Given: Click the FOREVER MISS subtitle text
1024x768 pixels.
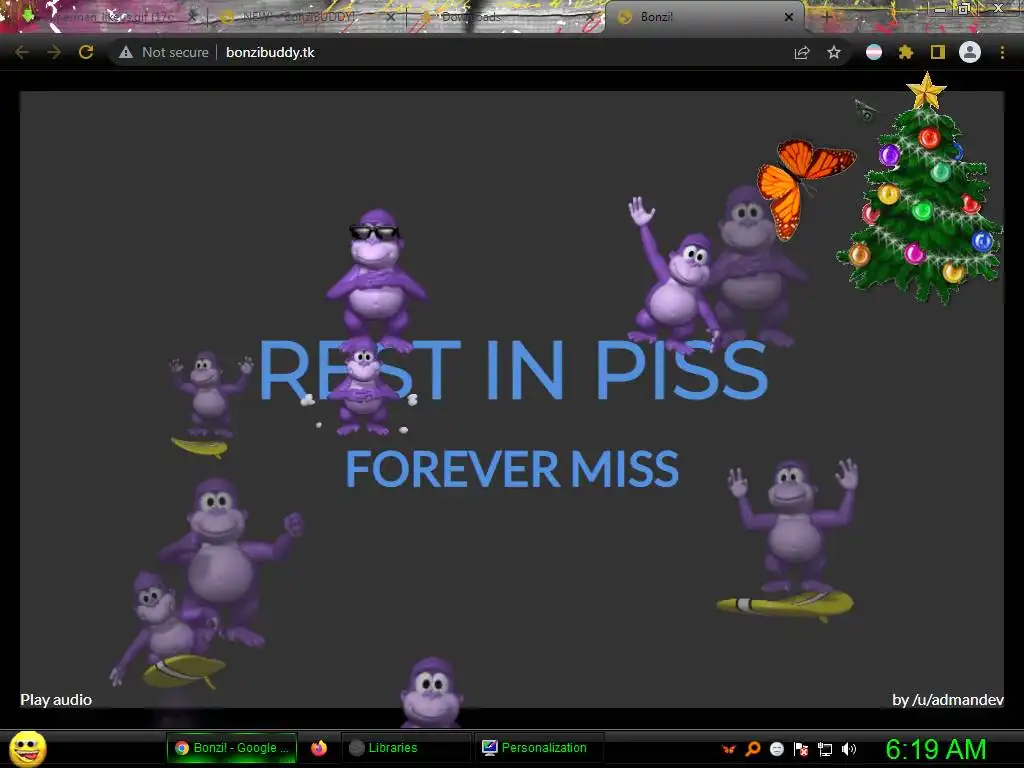Looking at the screenshot, I should (513, 468).
